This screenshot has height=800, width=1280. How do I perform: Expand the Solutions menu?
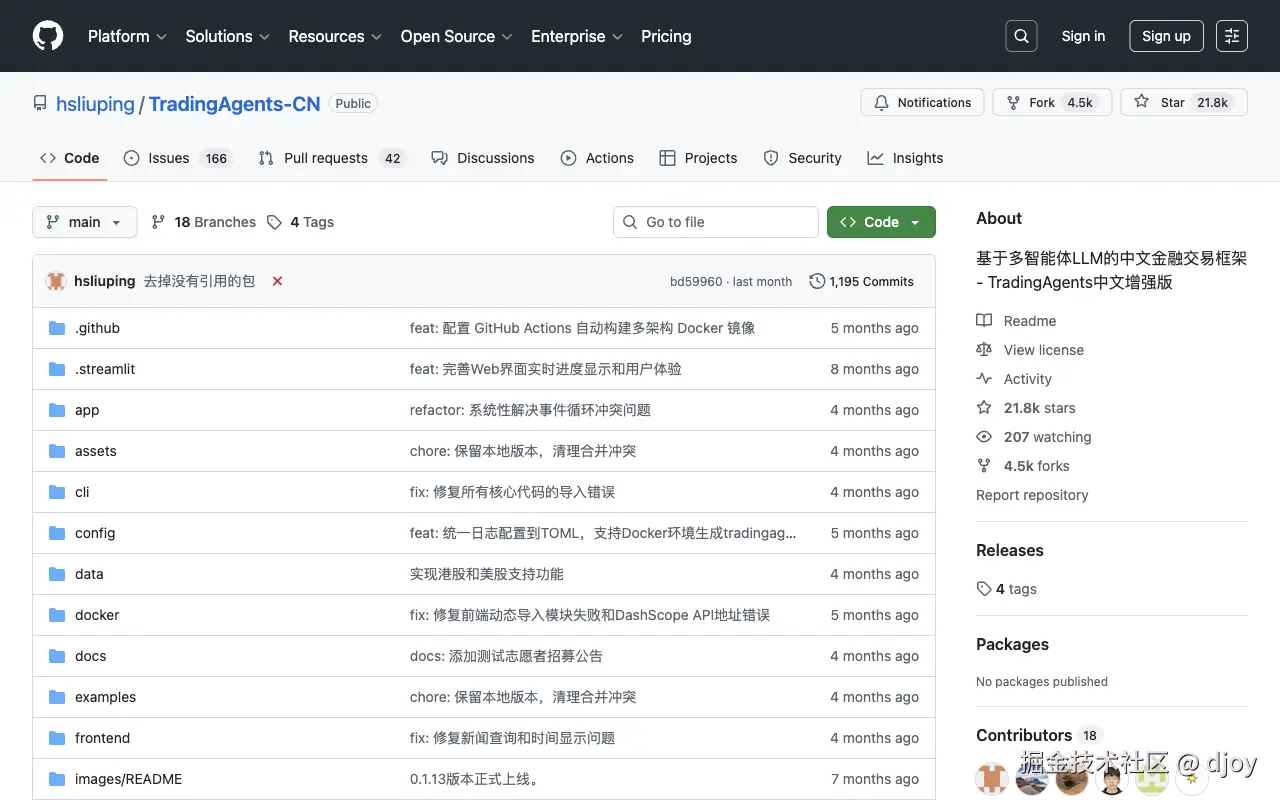pos(228,36)
